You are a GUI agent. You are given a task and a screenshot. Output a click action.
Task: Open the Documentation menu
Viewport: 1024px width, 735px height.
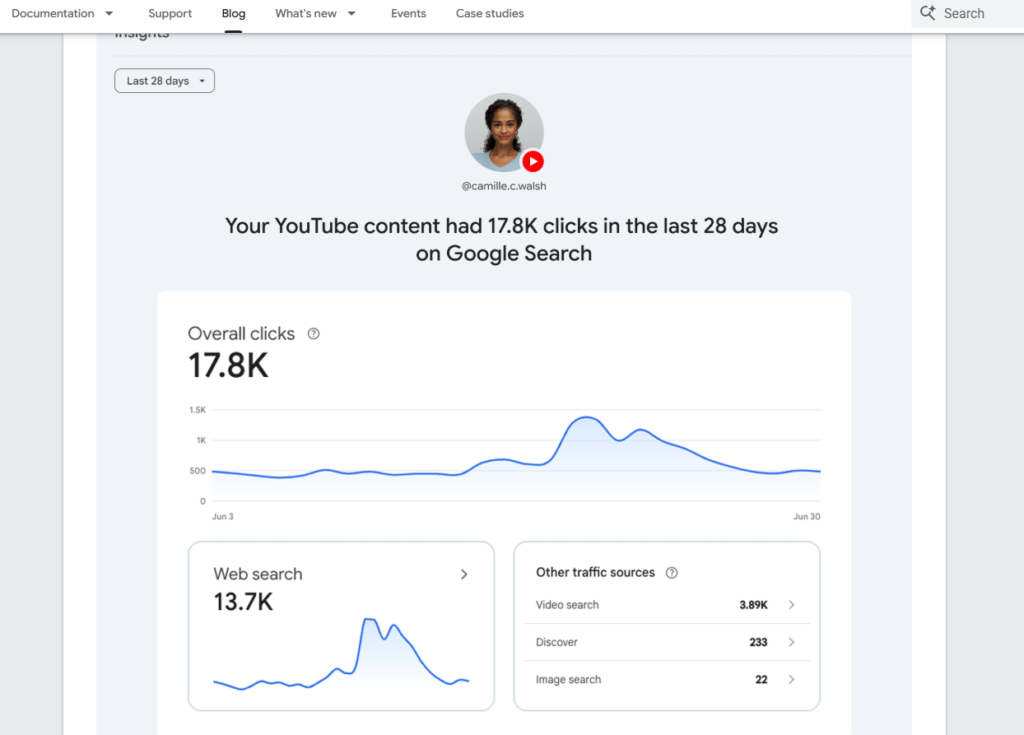click(x=53, y=13)
